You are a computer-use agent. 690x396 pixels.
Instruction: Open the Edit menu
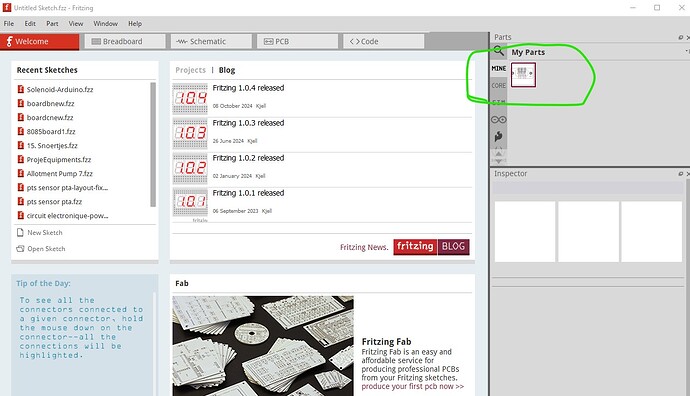pos(30,23)
